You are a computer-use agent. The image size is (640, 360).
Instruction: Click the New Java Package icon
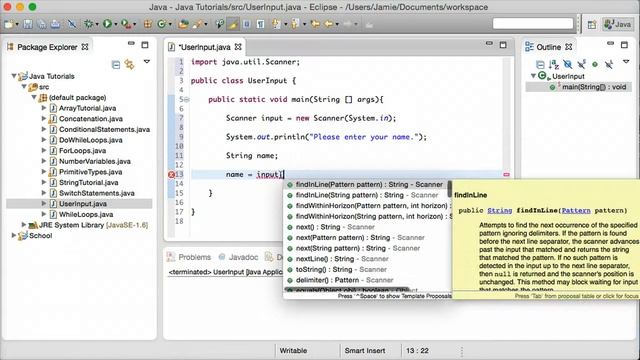pos(148,24)
